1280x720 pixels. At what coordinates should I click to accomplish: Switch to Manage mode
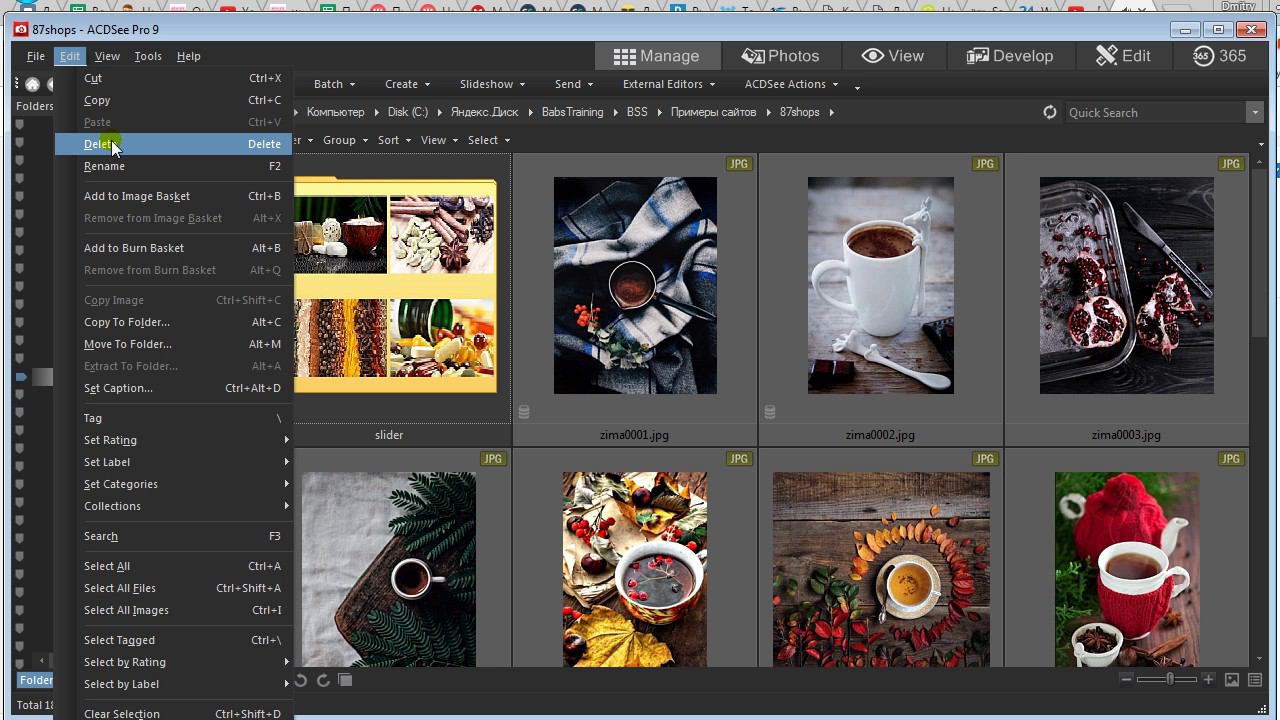click(657, 56)
